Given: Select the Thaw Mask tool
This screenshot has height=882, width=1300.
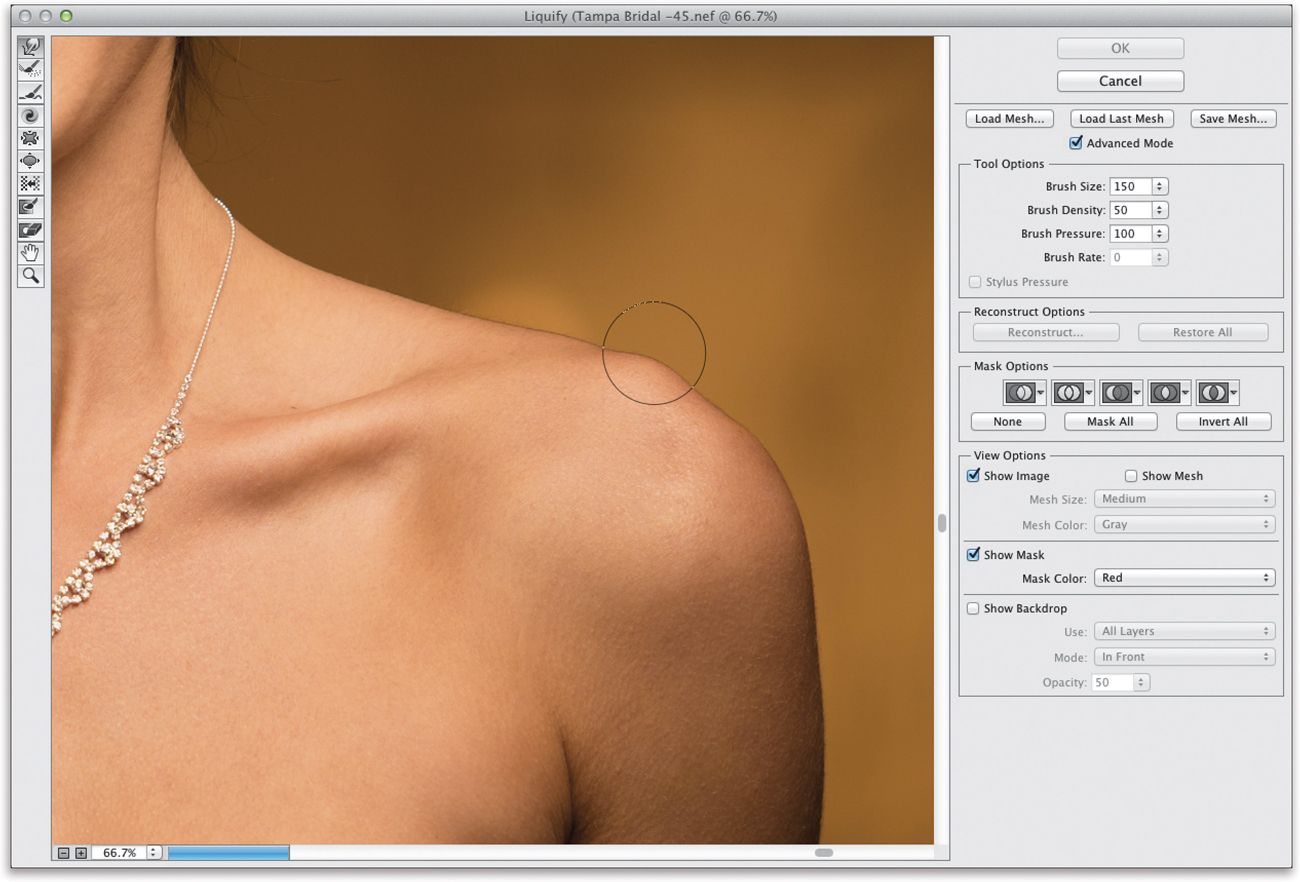Looking at the screenshot, I should 31,230.
